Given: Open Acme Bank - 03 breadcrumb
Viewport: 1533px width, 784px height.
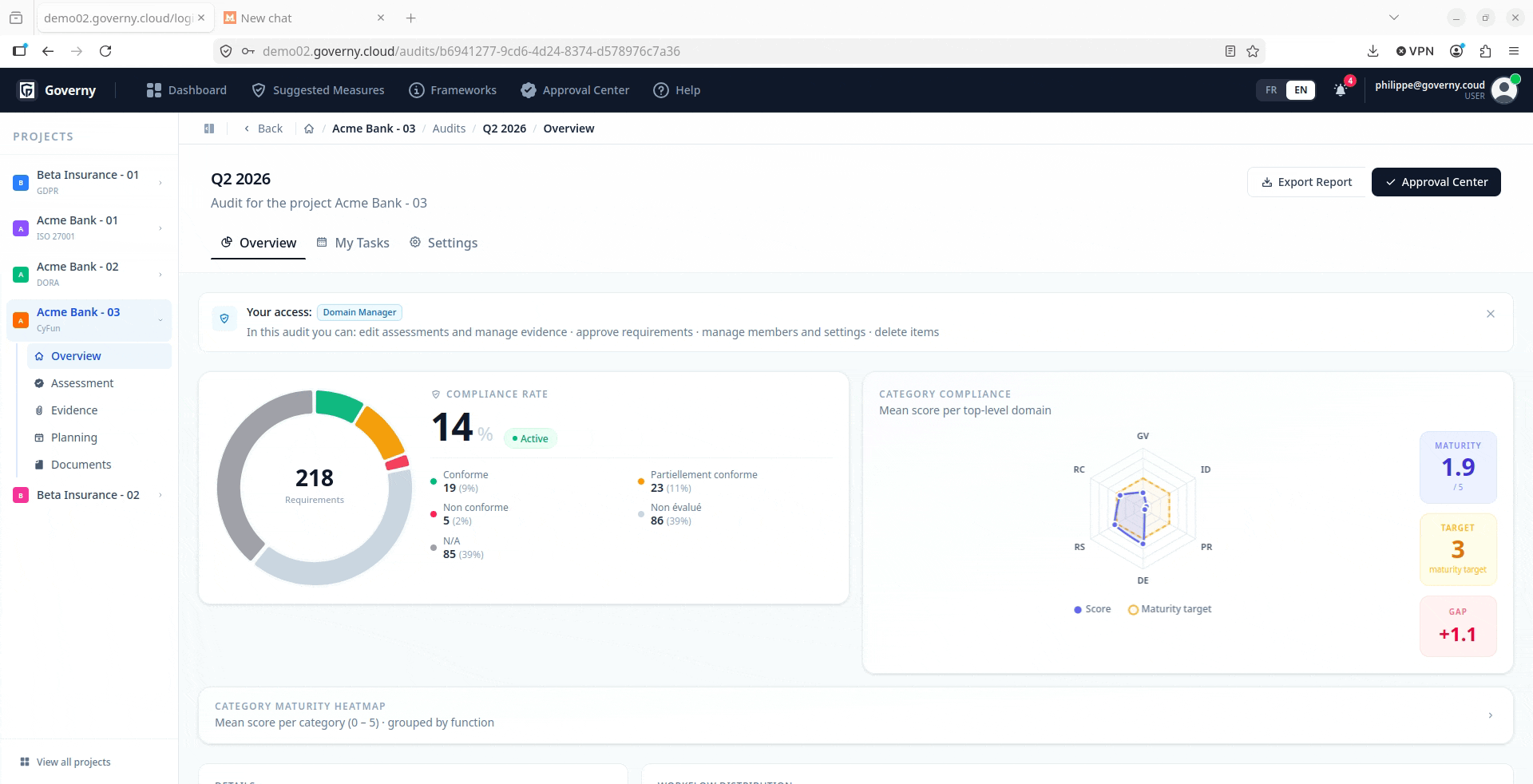Looking at the screenshot, I should [374, 129].
